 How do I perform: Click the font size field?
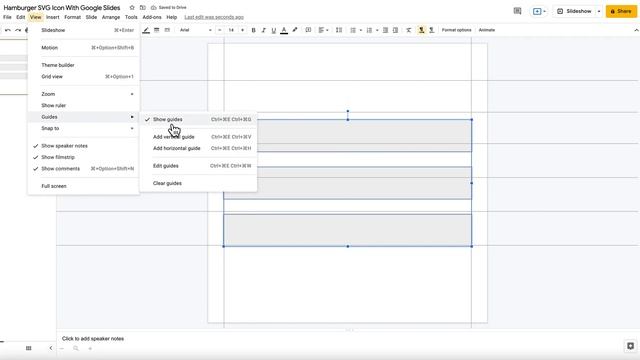tap(231, 30)
